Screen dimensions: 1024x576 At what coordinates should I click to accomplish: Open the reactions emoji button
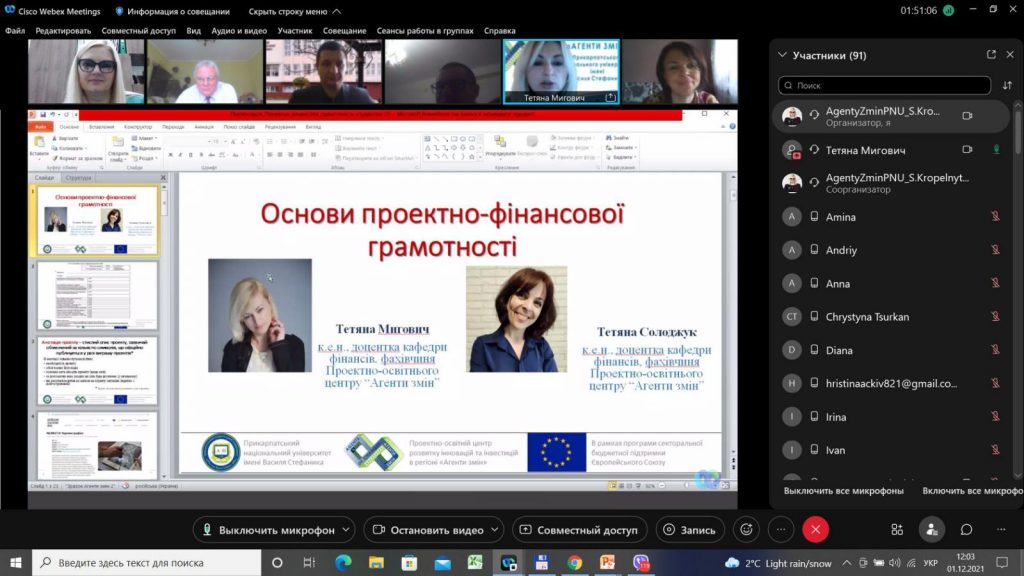[x=746, y=530]
